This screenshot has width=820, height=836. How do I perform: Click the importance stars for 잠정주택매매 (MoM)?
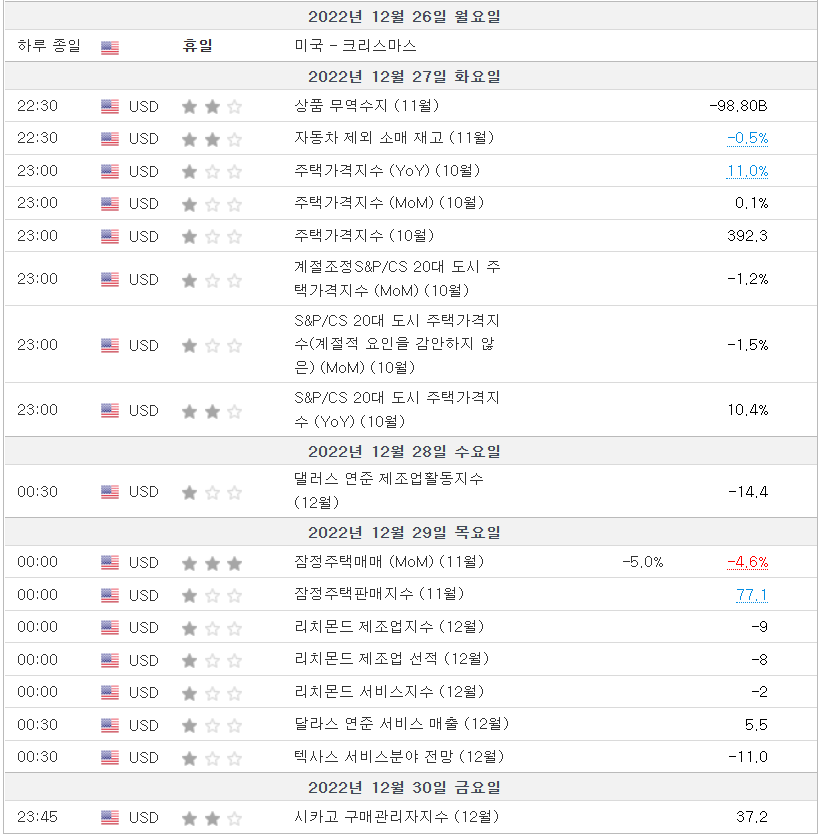pyautogui.click(x=212, y=563)
